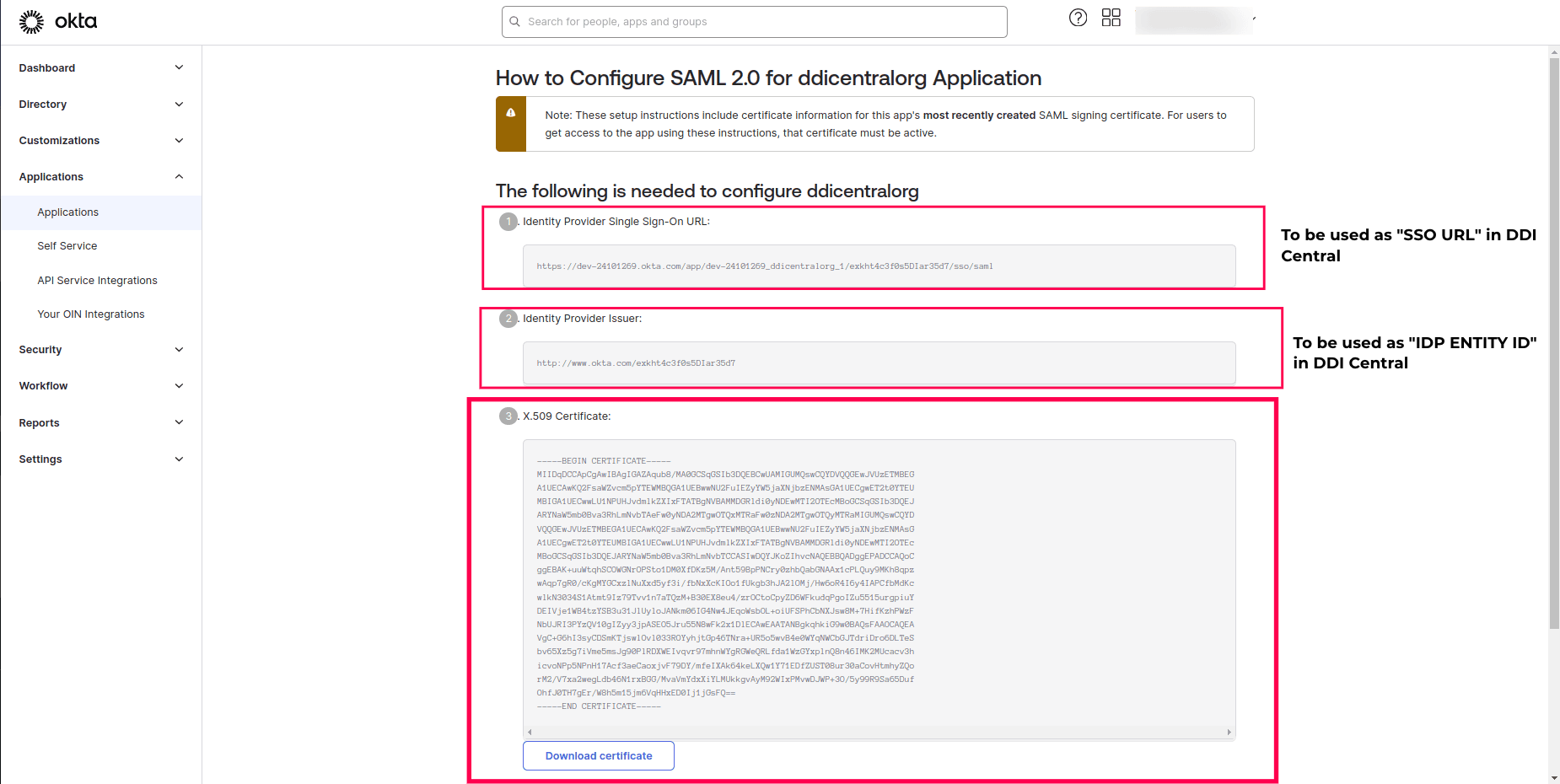Select the Applications section header in sidebar
The image size is (1560, 784).
click(x=51, y=177)
